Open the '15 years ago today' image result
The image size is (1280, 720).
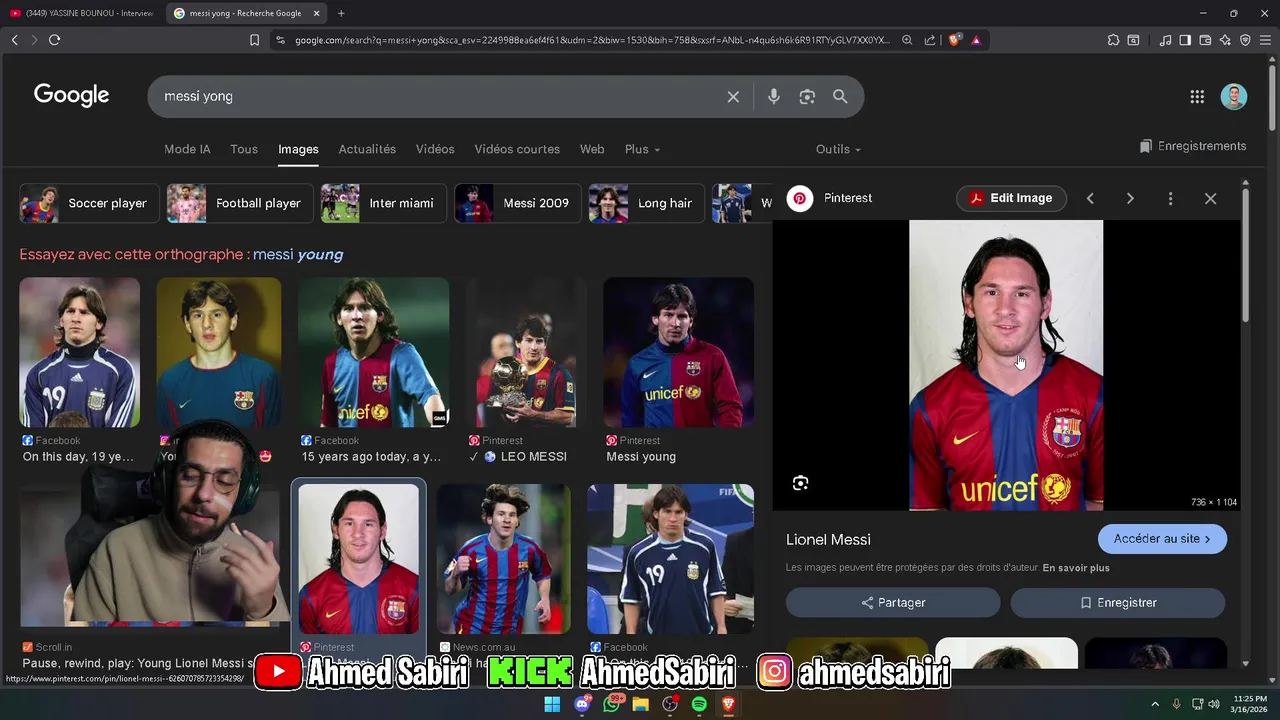pyautogui.click(x=373, y=352)
